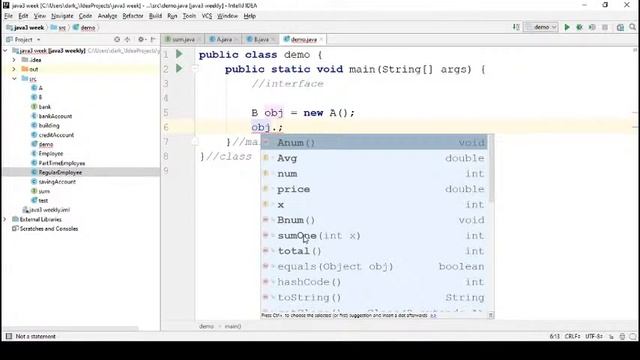The width and height of the screenshot is (640, 360).
Task: Choose price field from the completion popup
Action: (x=374, y=189)
